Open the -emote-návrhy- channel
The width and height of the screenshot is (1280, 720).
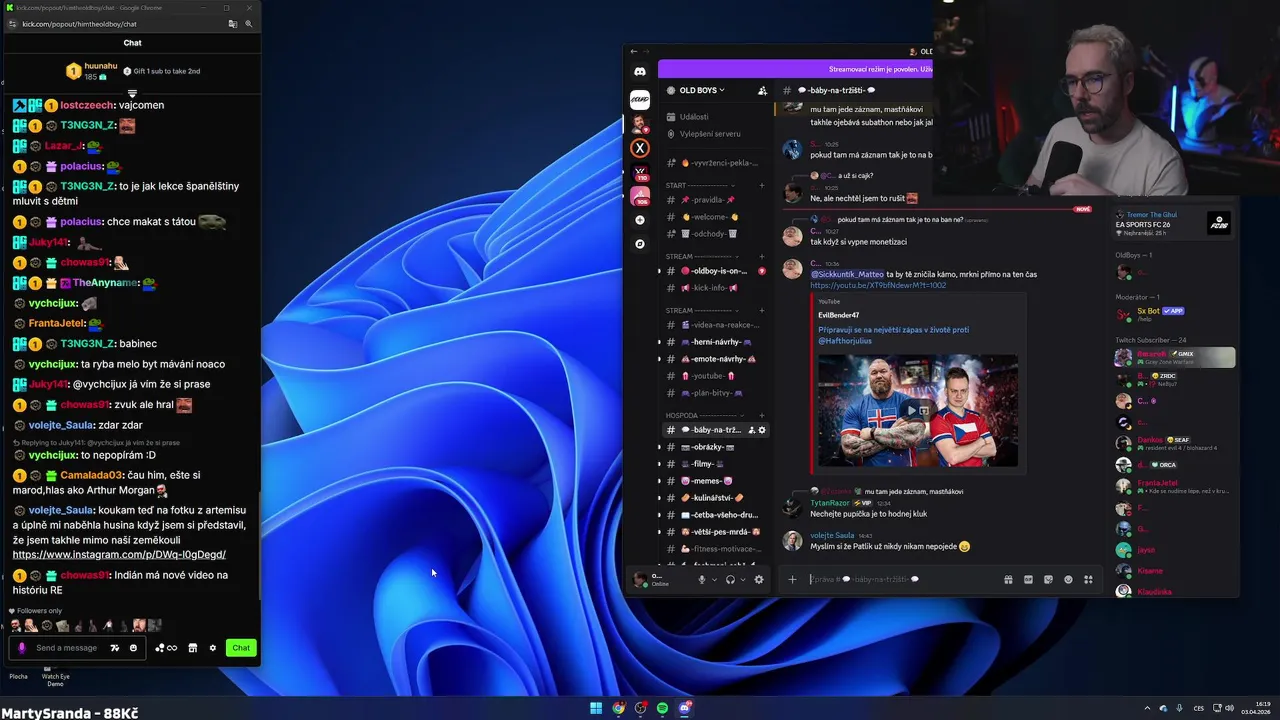(x=717, y=359)
